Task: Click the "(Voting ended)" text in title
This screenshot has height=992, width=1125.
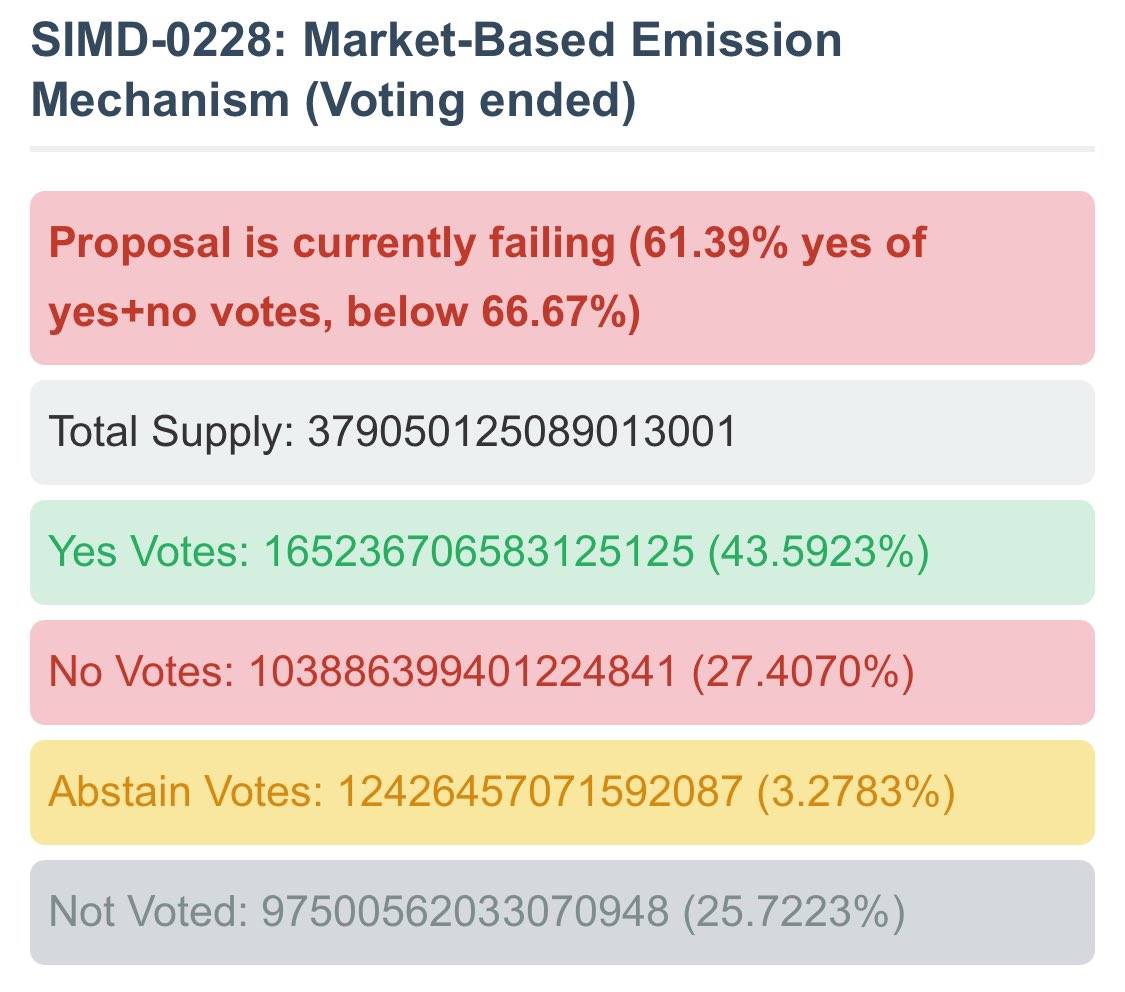Action: [469, 102]
